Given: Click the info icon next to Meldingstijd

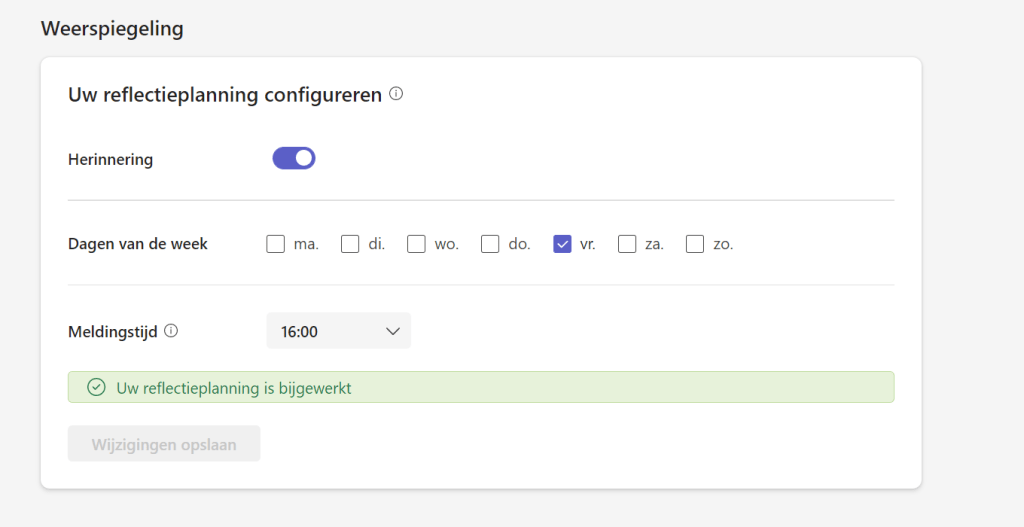Looking at the screenshot, I should point(171,331).
